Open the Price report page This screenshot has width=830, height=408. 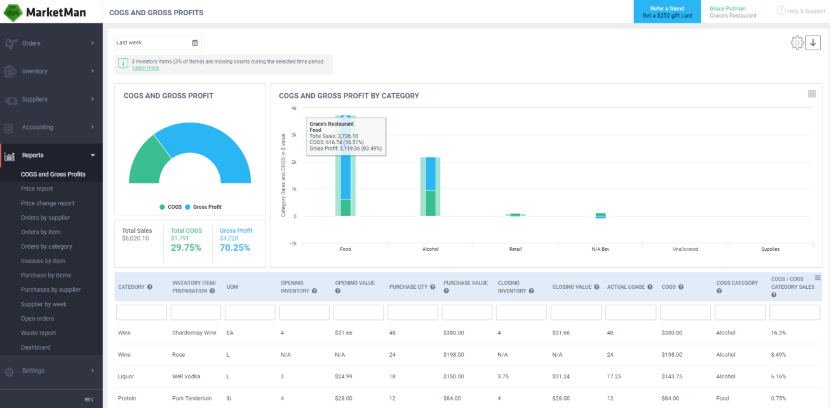click(x=37, y=188)
